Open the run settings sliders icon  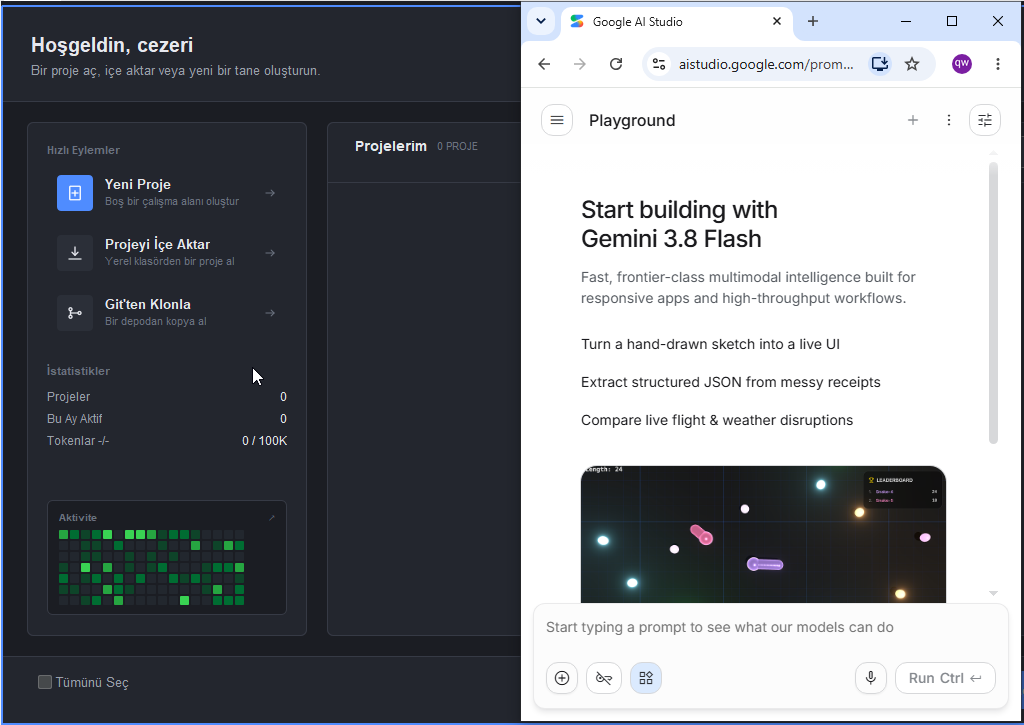tap(985, 120)
